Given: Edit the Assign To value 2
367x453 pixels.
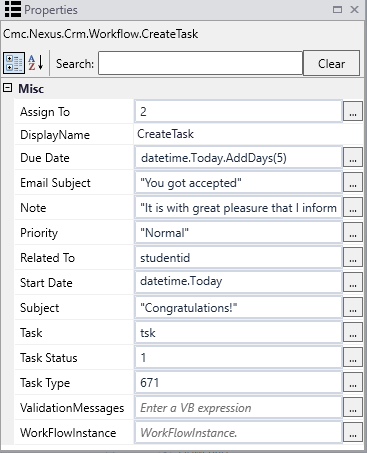Looking at the screenshot, I should (238, 112).
